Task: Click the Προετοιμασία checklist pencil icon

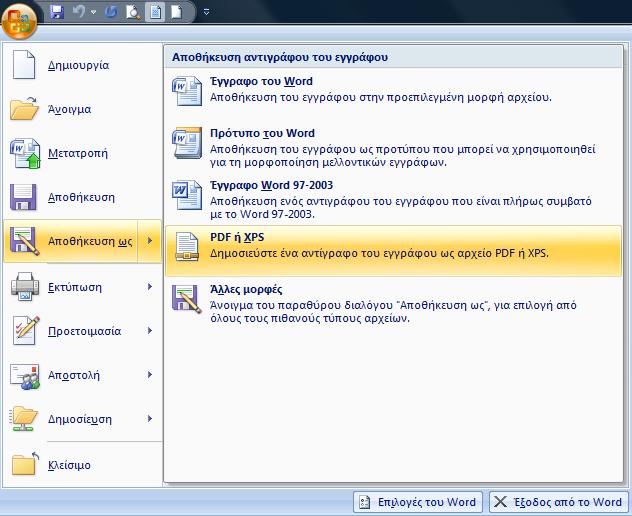Action: coord(26,331)
